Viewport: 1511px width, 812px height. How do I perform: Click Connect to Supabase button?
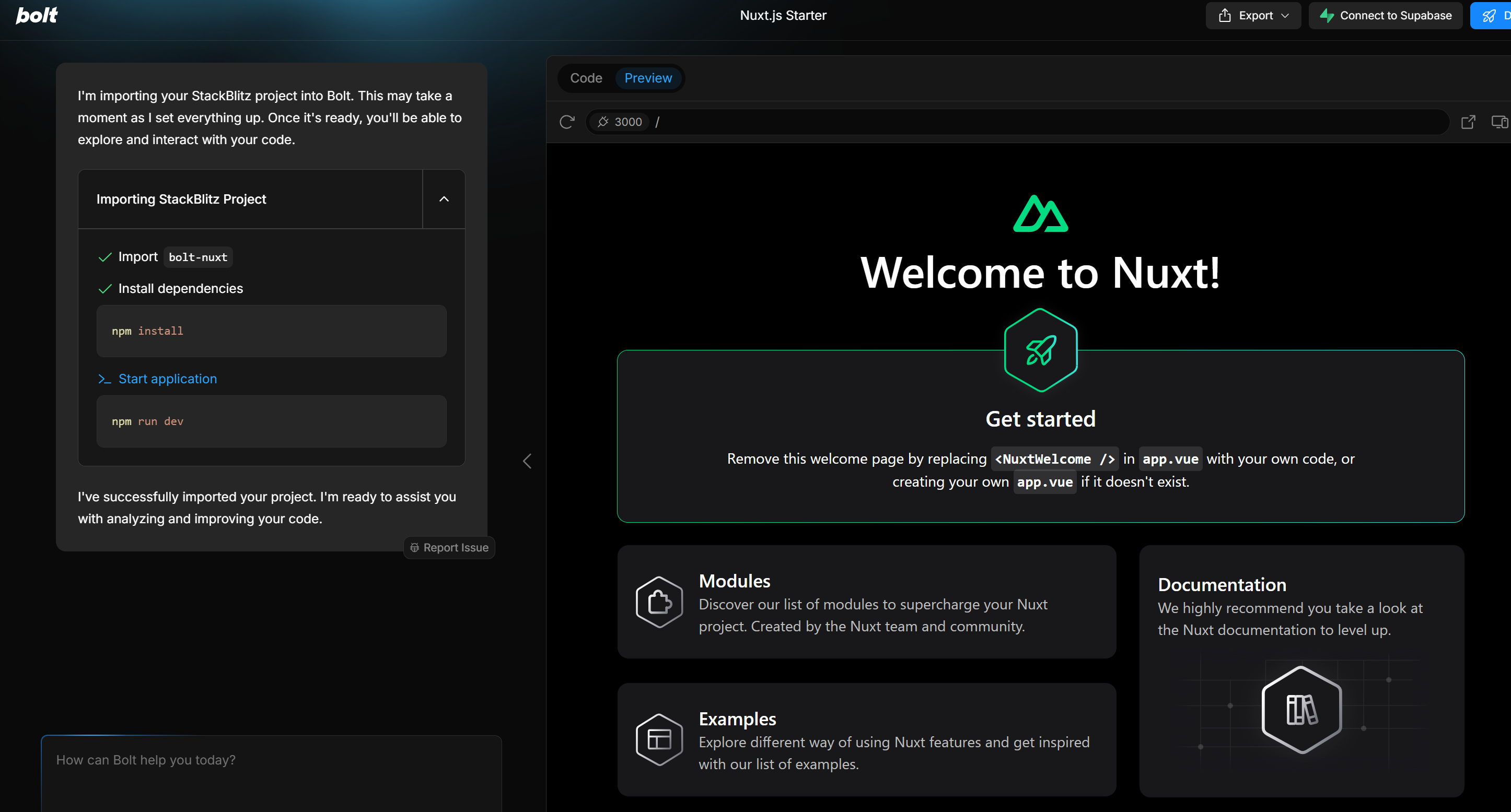click(x=1386, y=16)
